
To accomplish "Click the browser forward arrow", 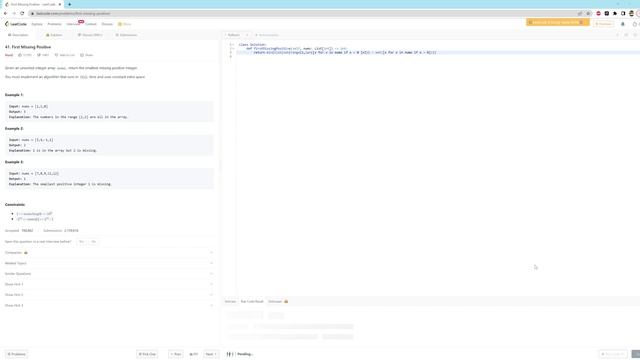I will (14, 13).
